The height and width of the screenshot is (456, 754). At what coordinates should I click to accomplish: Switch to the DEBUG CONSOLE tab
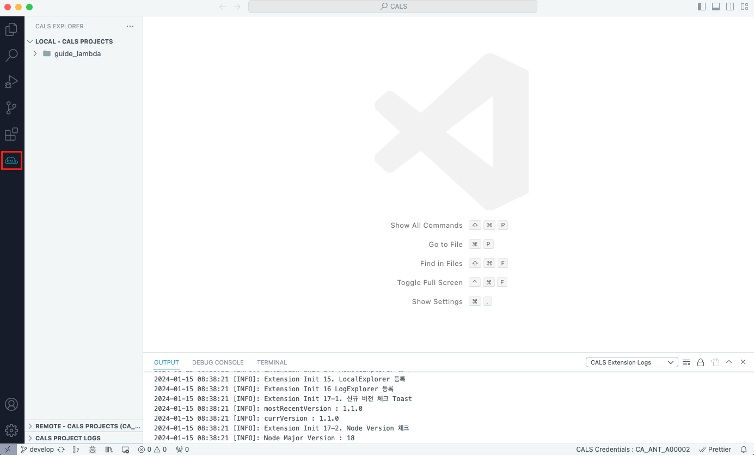tap(218, 363)
